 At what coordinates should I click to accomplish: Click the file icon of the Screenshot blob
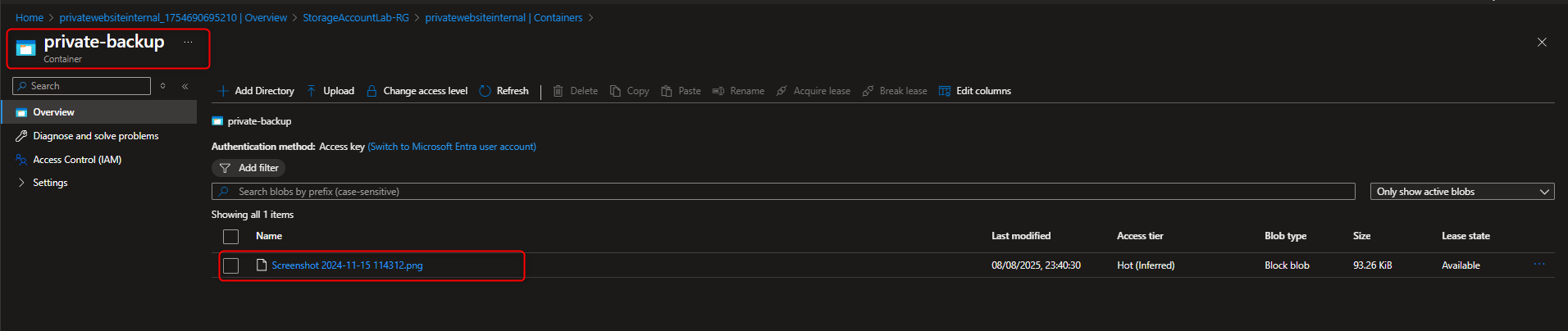click(262, 265)
